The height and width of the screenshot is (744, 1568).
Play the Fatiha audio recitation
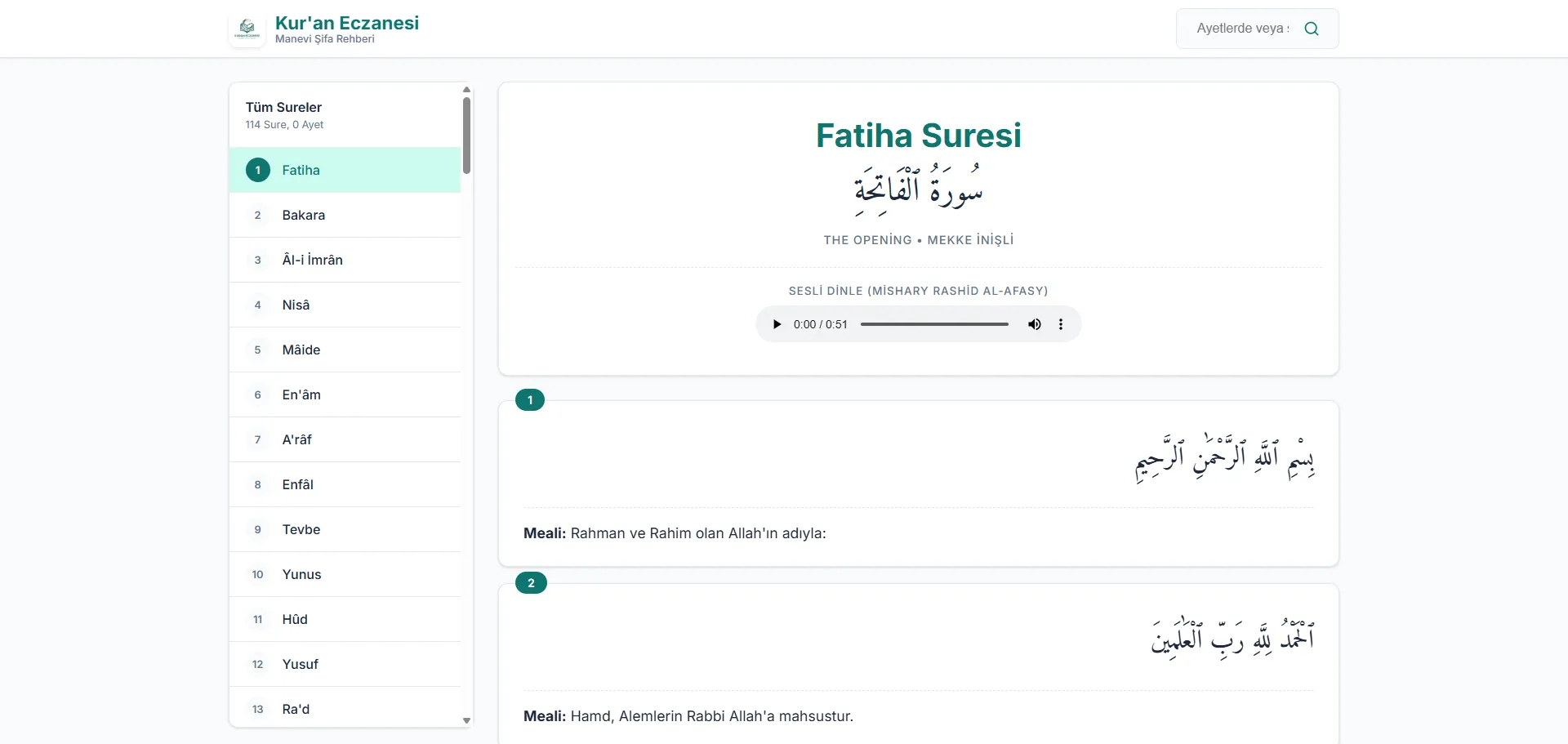click(777, 324)
